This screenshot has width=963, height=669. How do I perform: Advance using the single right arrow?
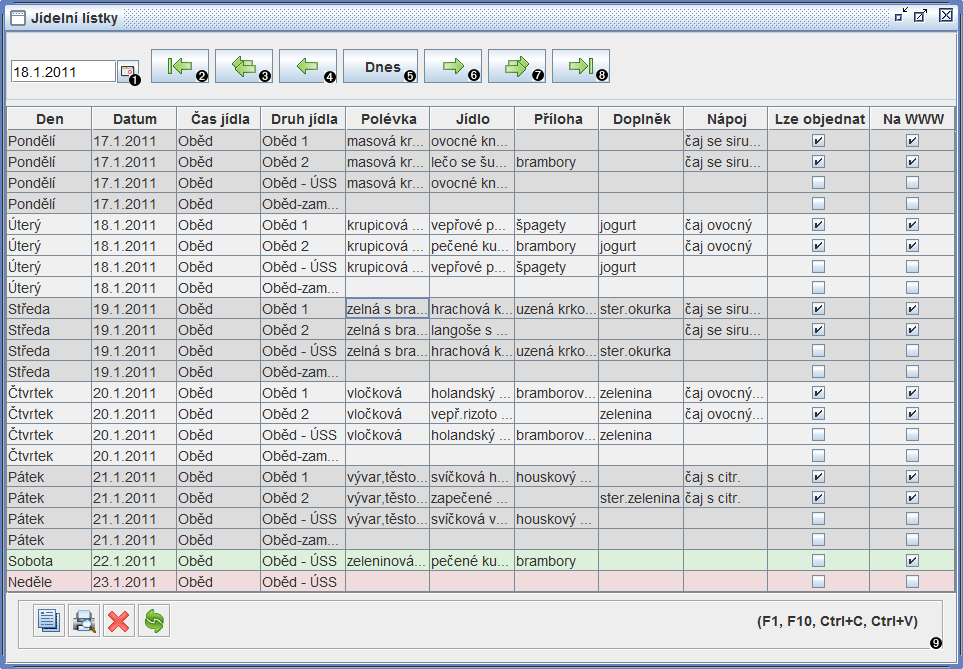pos(452,66)
